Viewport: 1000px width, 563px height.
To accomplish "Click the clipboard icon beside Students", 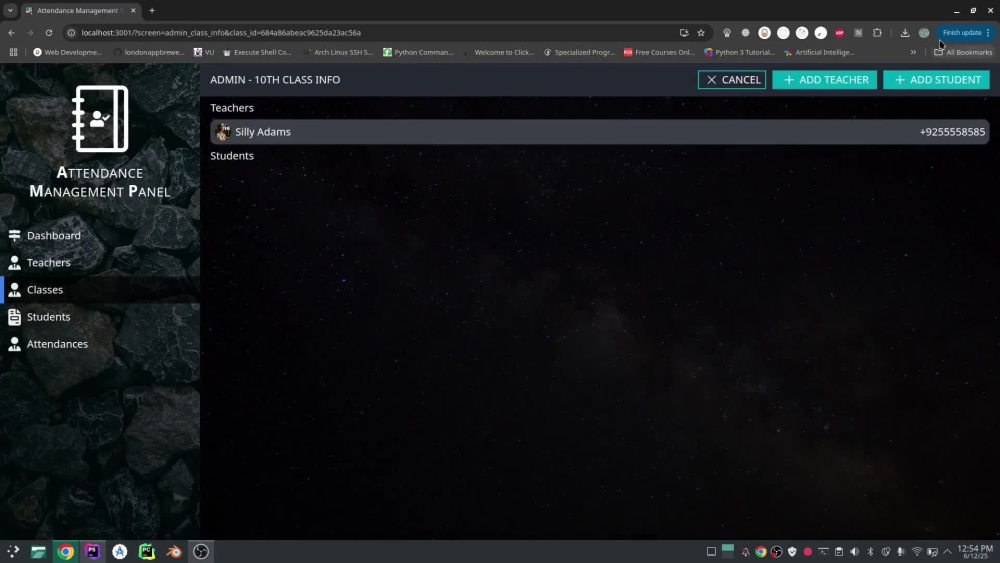I will pyautogui.click(x=14, y=317).
